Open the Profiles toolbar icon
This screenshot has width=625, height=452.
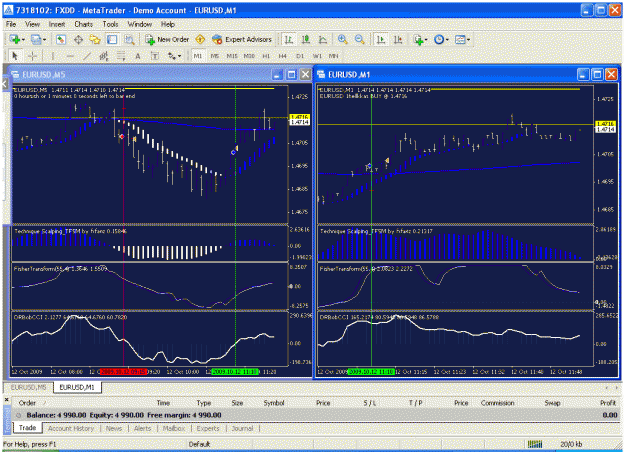point(36,39)
